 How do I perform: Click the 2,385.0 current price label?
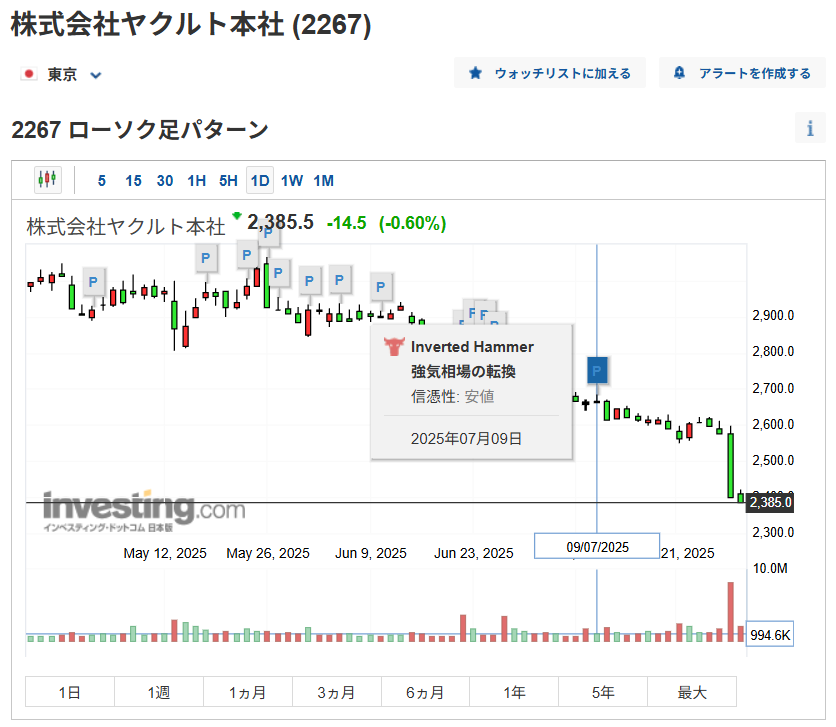pos(770,502)
